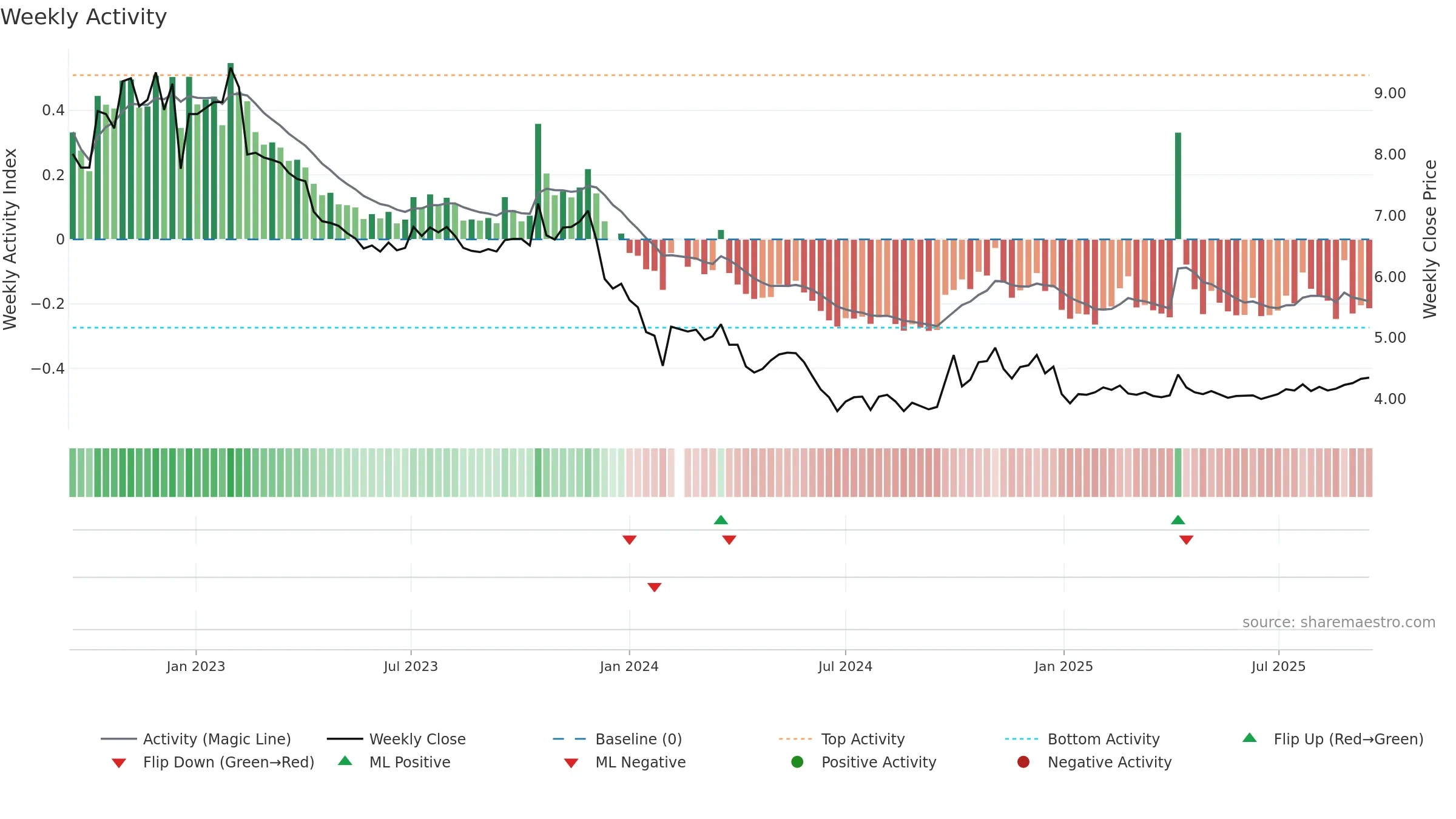Click the Positive Activity green circle legend icon

[x=797, y=762]
